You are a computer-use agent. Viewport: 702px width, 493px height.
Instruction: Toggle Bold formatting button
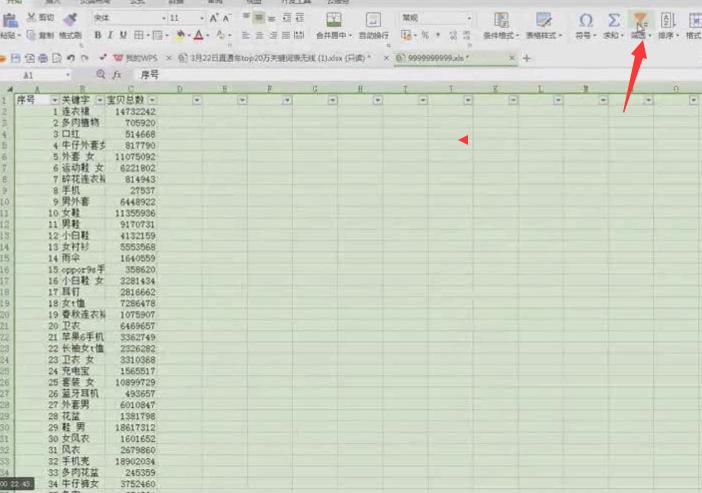point(97,35)
